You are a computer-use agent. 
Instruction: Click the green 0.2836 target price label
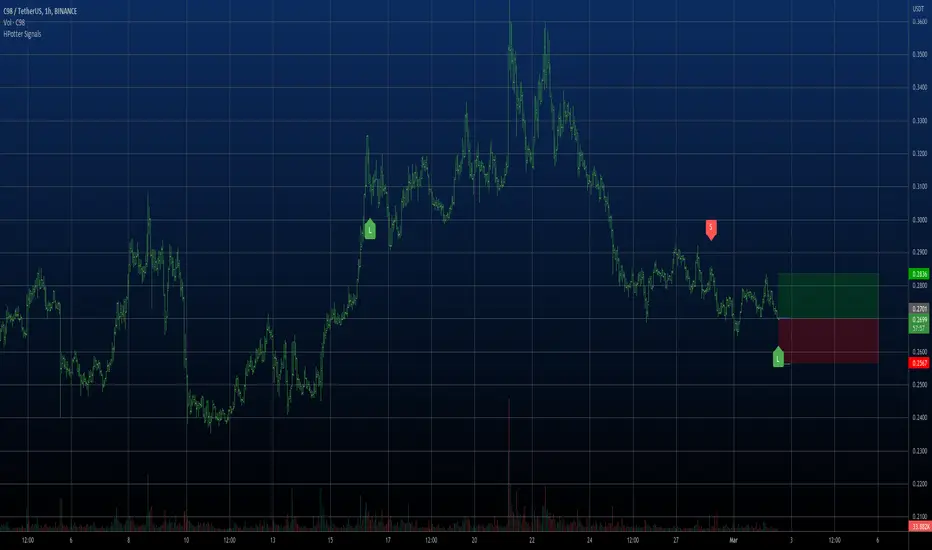pyautogui.click(x=919, y=274)
